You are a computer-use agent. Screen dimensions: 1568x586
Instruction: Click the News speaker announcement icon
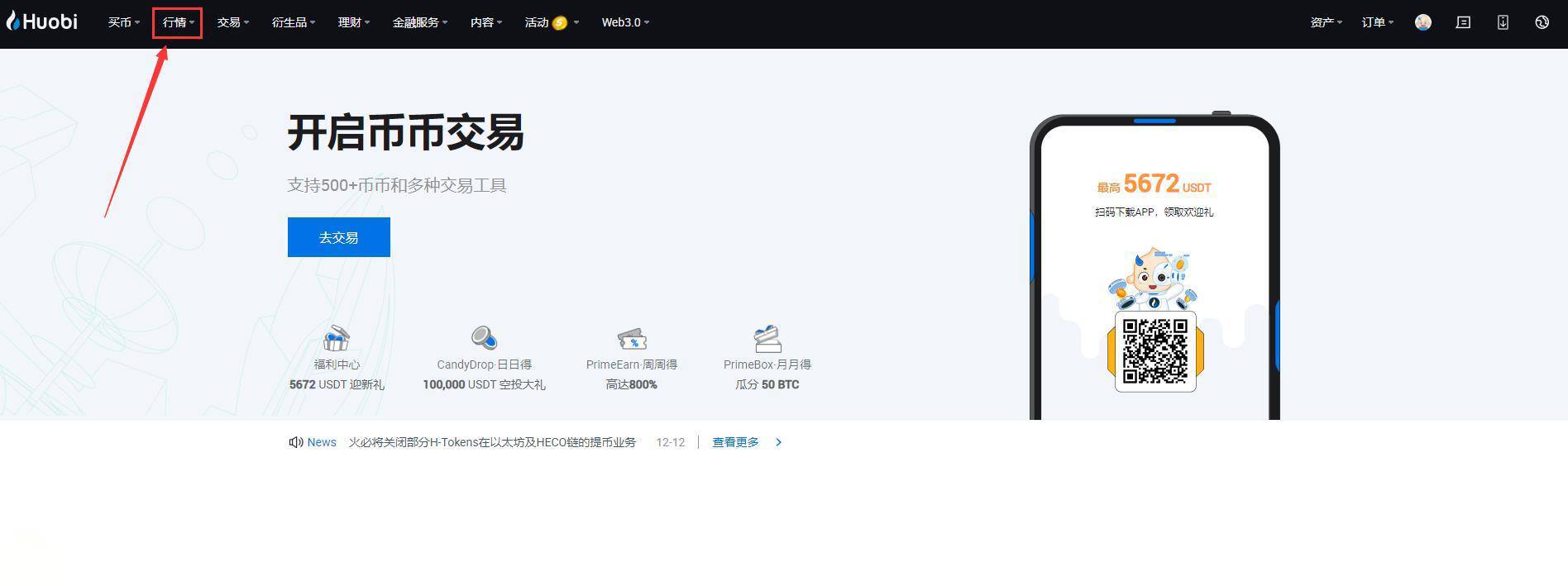point(295,442)
